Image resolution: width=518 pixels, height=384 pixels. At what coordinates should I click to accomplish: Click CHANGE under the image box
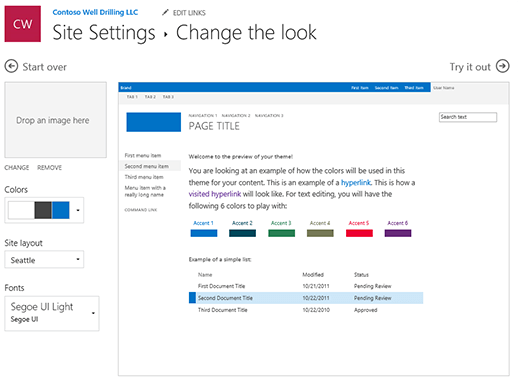17,168
